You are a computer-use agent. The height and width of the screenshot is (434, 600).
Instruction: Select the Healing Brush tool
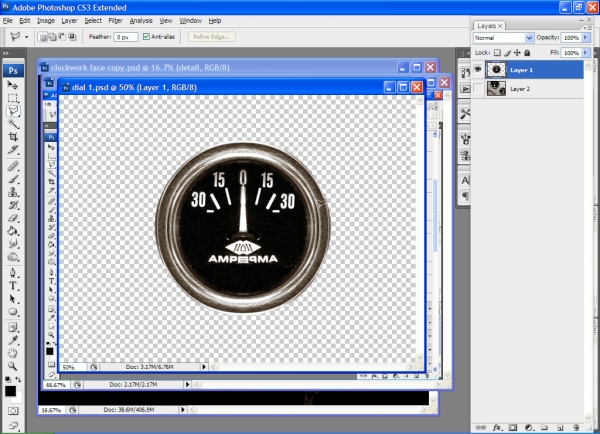[13, 166]
